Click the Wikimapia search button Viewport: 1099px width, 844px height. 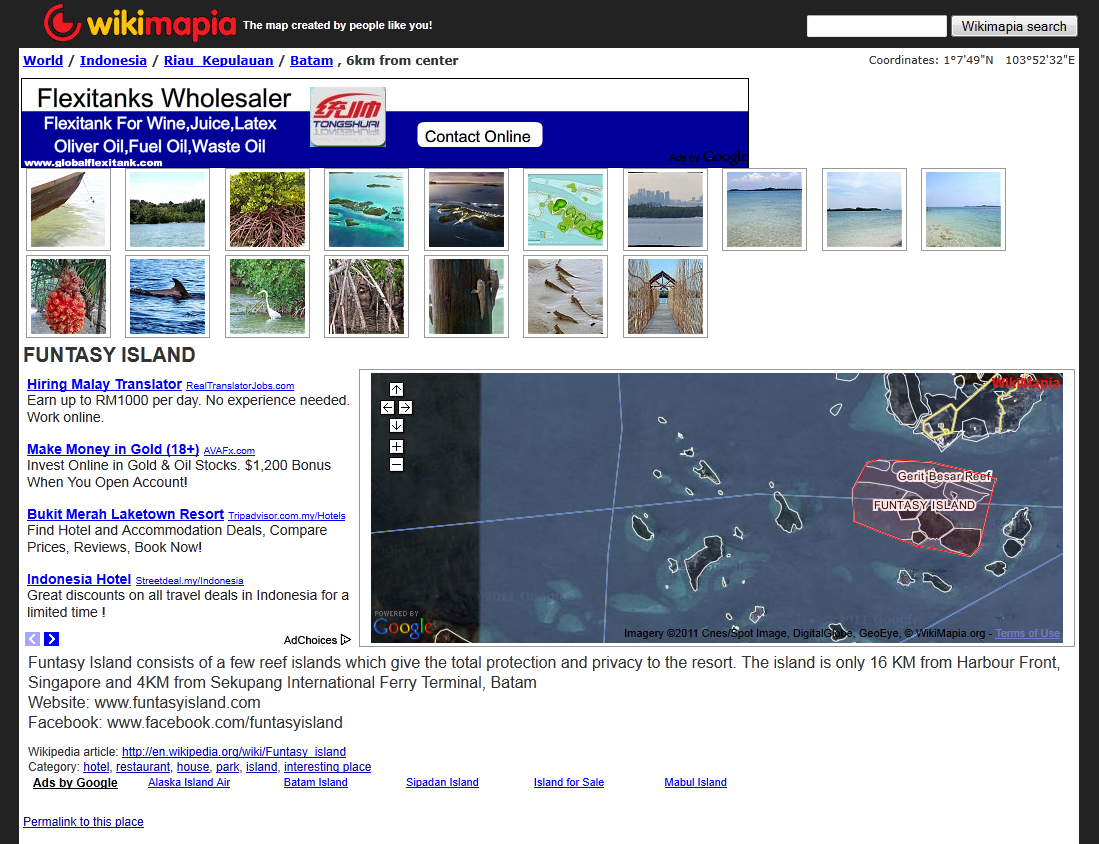point(1013,26)
